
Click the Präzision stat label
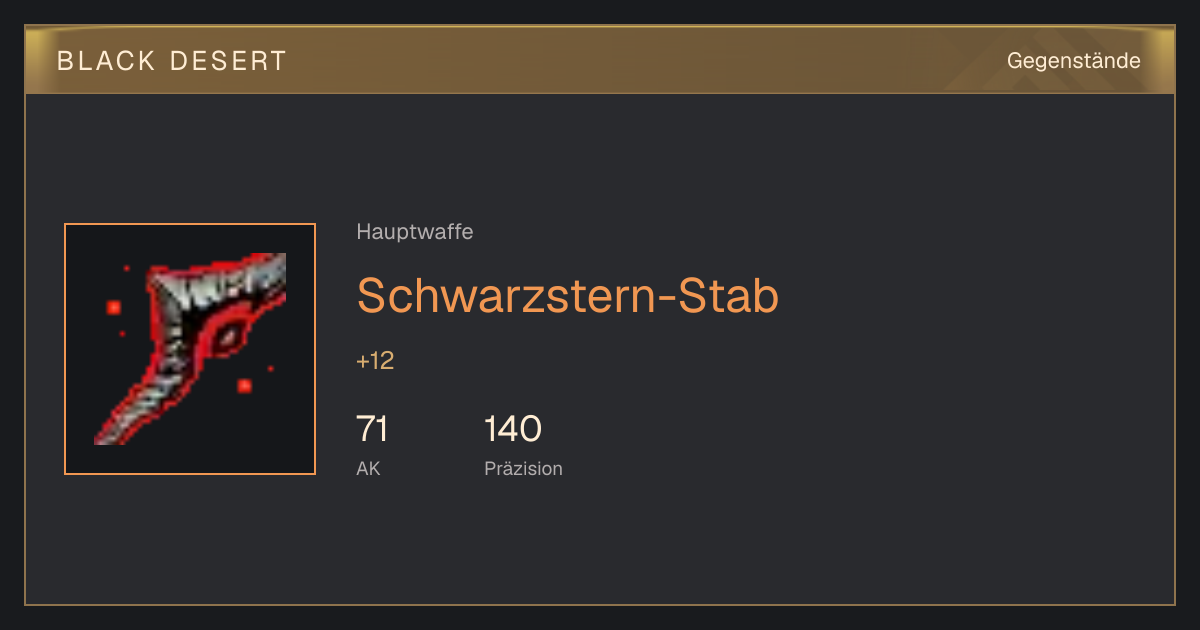[x=523, y=468]
